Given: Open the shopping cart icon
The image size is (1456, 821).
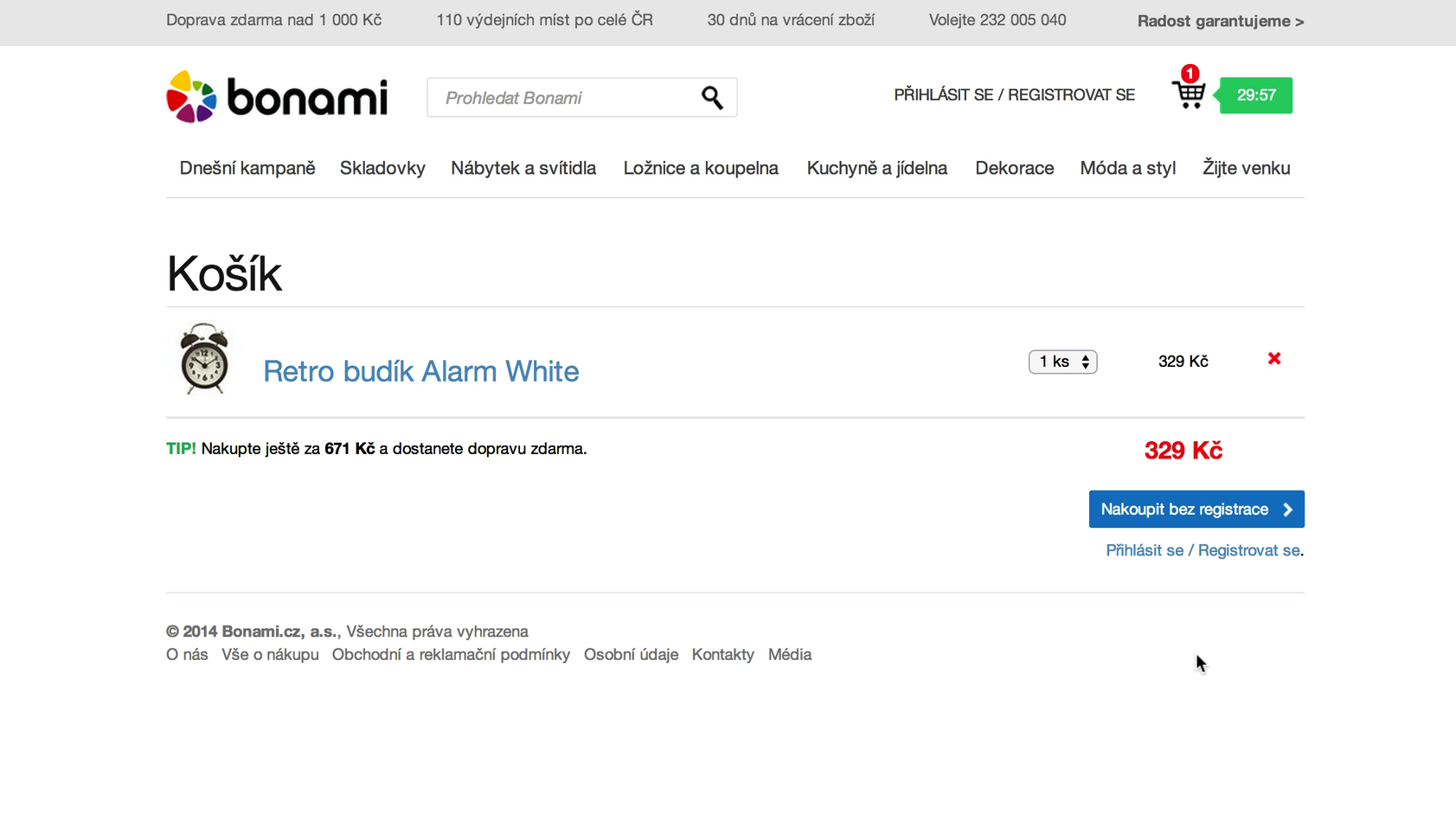Looking at the screenshot, I should tap(1189, 93).
